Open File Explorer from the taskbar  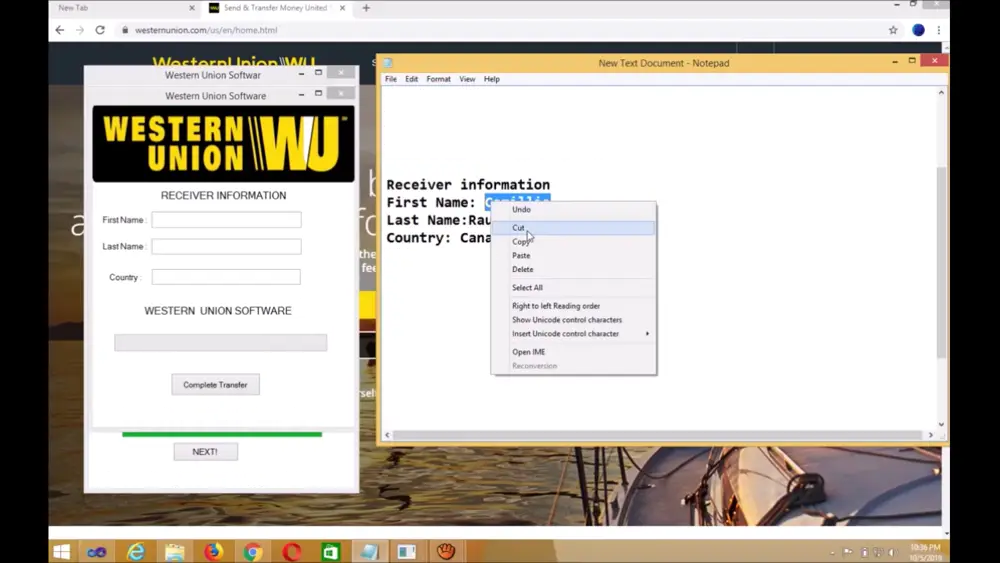tap(175, 552)
